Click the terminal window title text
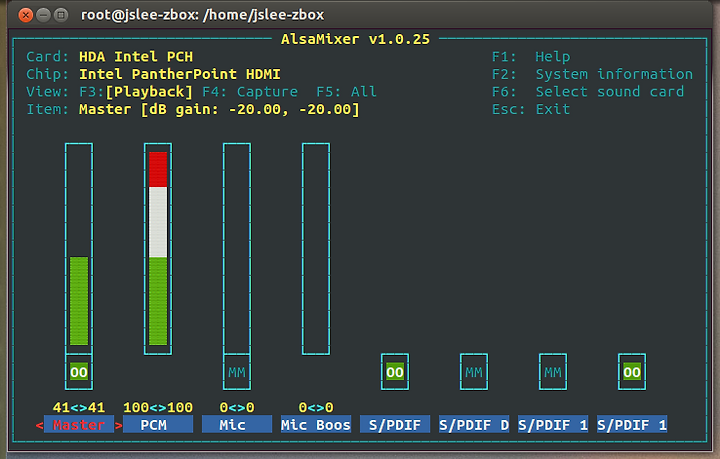The width and height of the screenshot is (720, 459). click(x=202, y=15)
